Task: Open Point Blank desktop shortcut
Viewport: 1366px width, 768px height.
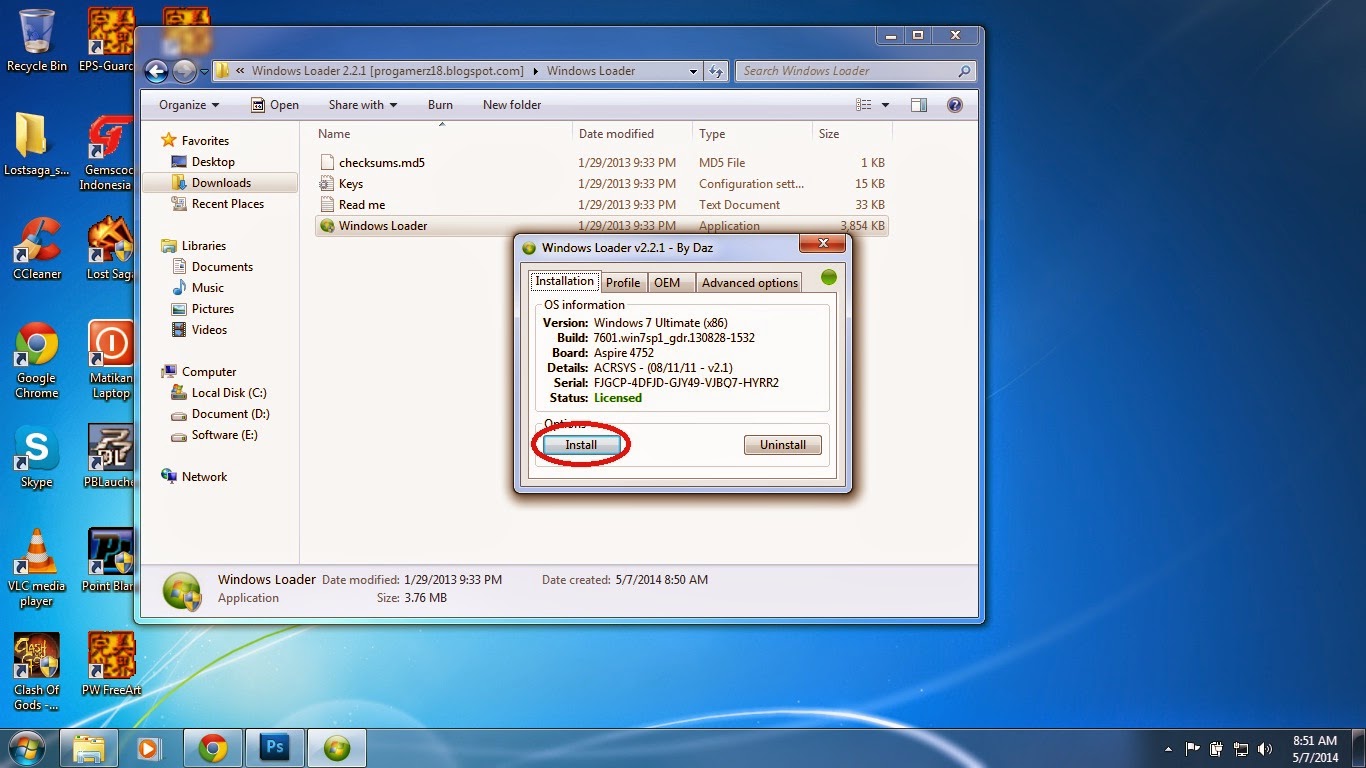Action: (x=110, y=562)
